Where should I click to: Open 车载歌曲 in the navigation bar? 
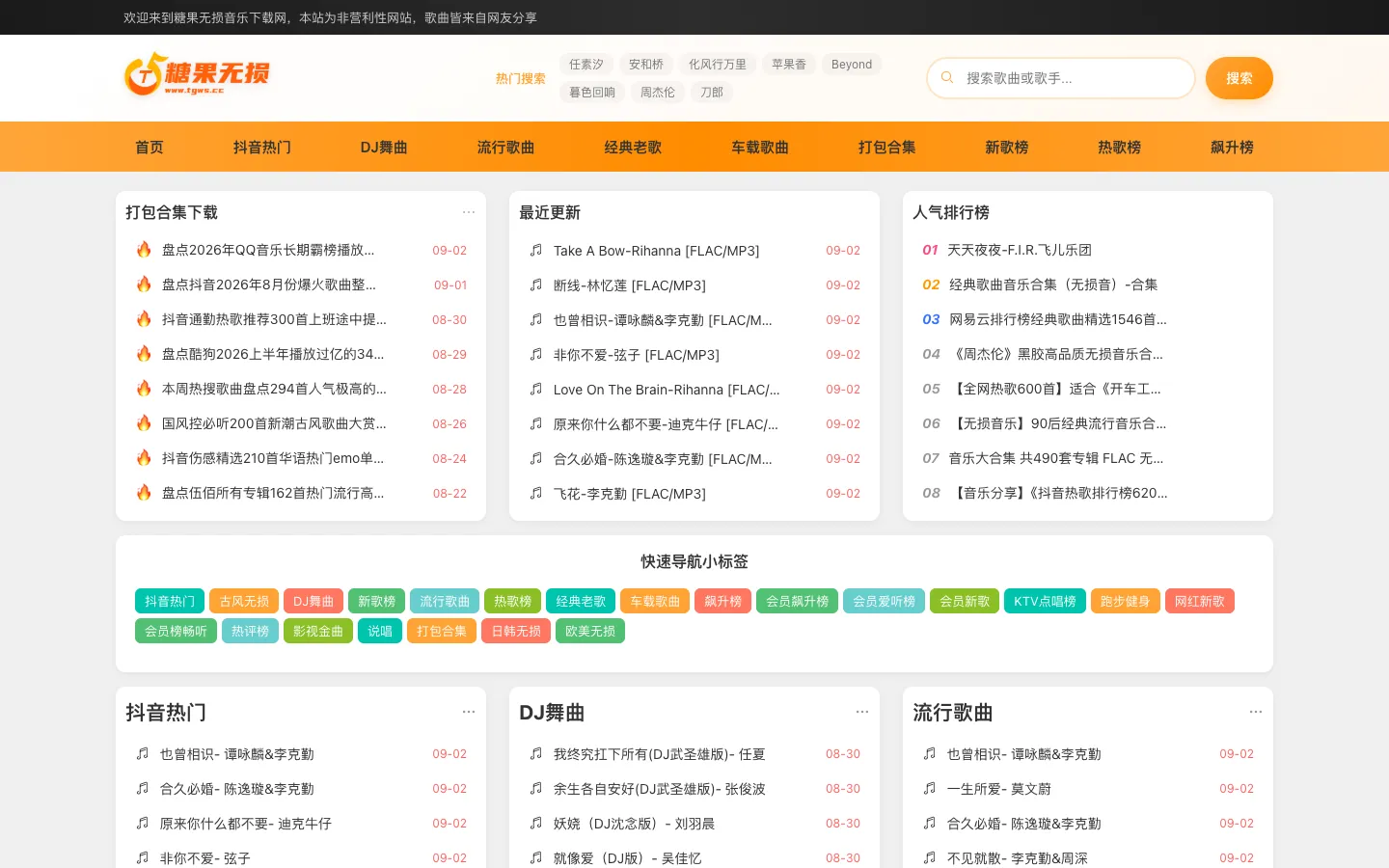760,147
